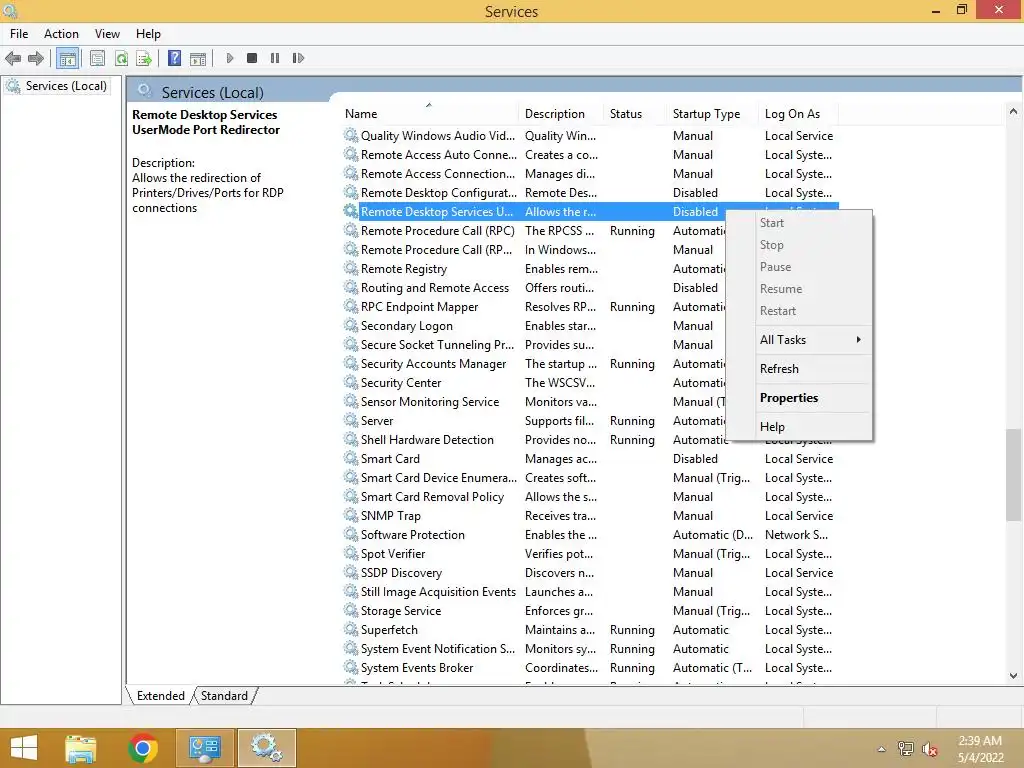Sort by the Log On As column header

(x=799, y=114)
